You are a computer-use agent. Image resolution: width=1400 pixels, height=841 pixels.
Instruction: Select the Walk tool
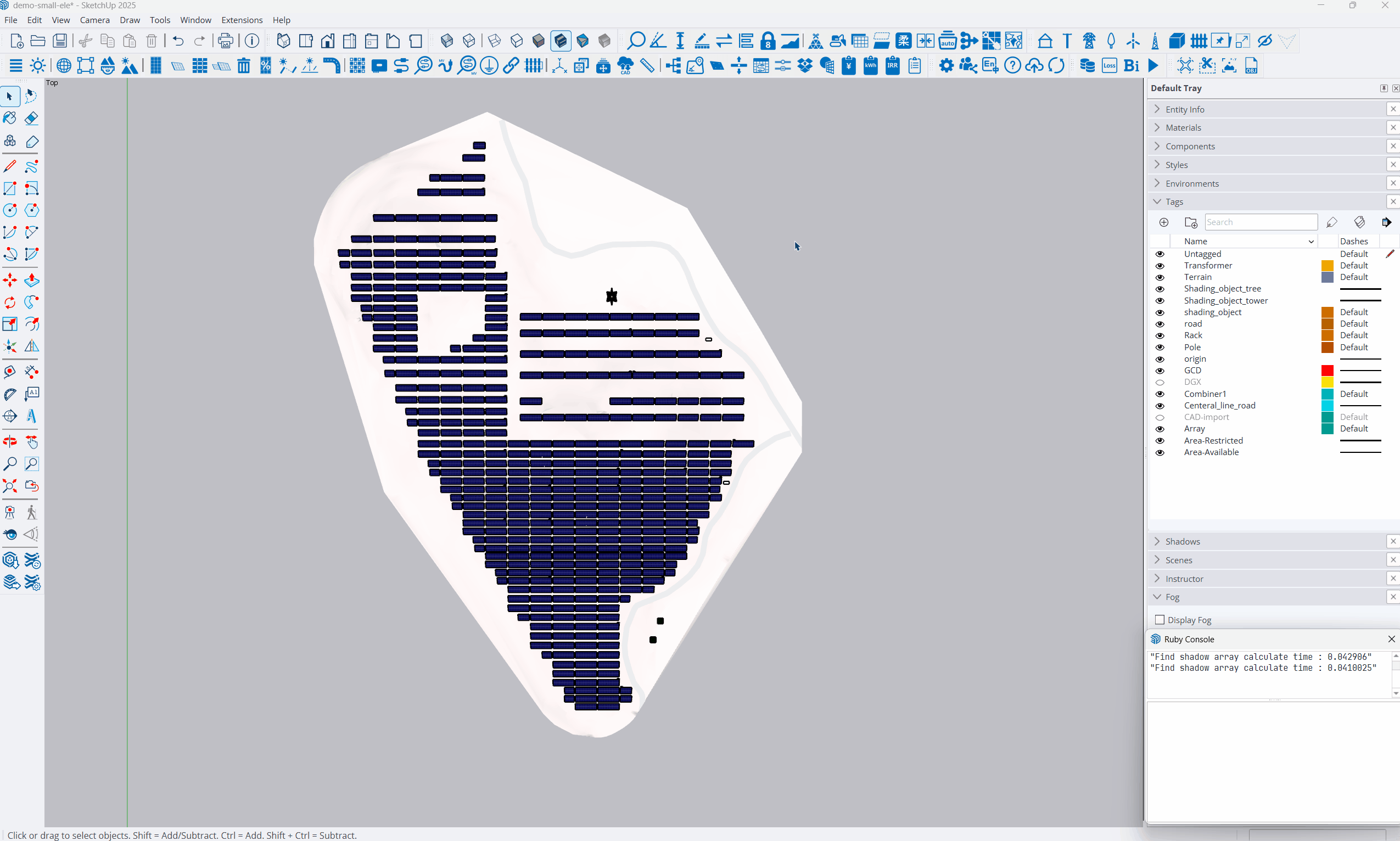(32, 513)
